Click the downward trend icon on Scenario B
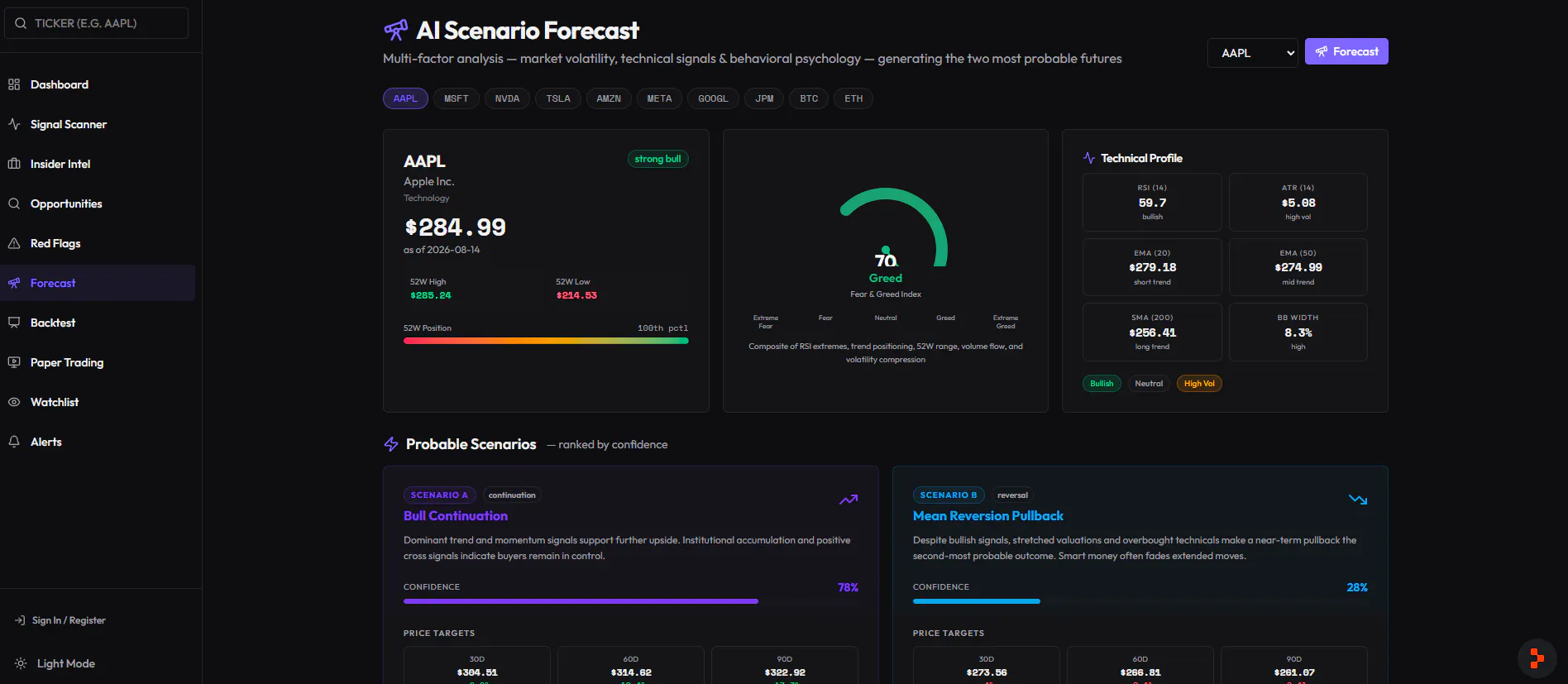This screenshot has height=684, width=1568. pyautogui.click(x=1358, y=500)
